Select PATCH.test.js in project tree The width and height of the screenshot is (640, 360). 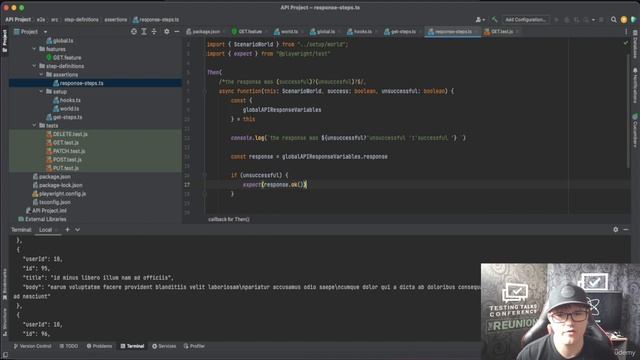tap(69, 151)
